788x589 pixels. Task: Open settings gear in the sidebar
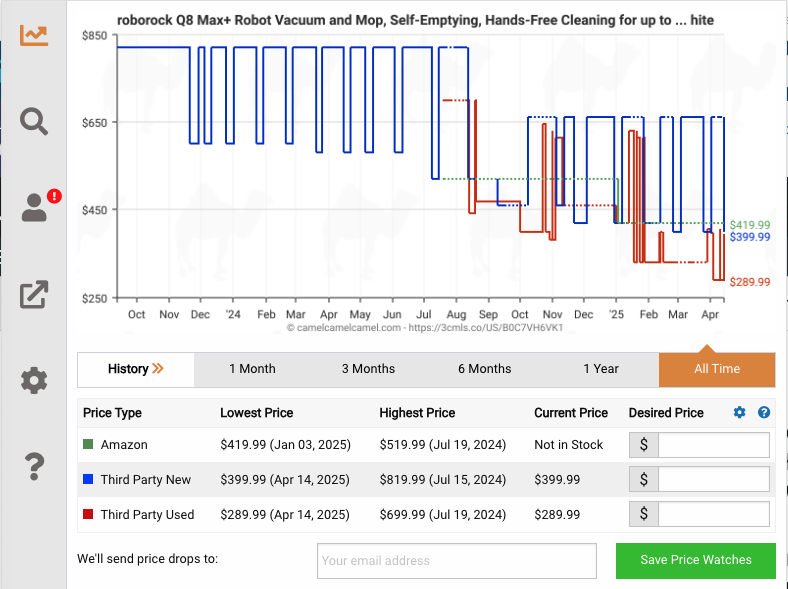(34, 380)
